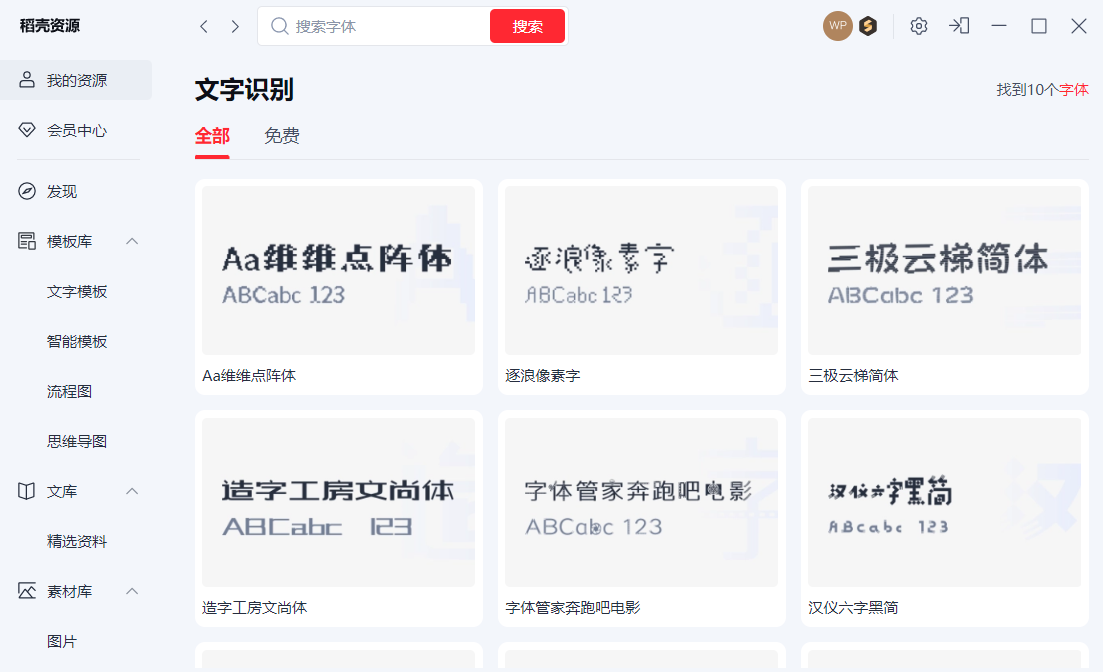The height and width of the screenshot is (672, 1103).
Task: Select 文字模板 under 模板库
Action: [x=77, y=291]
